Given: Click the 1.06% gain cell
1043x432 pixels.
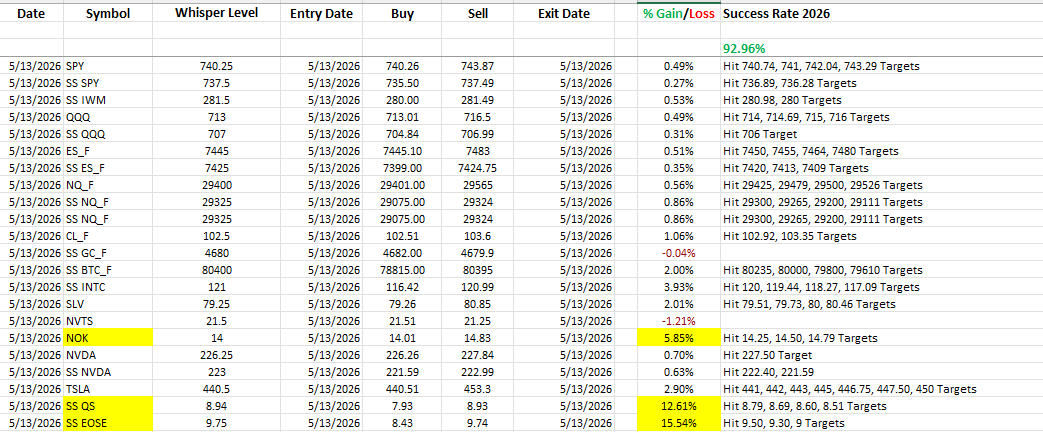Looking at the screenshot, I should pyautogui.click(x=678, y=236).
